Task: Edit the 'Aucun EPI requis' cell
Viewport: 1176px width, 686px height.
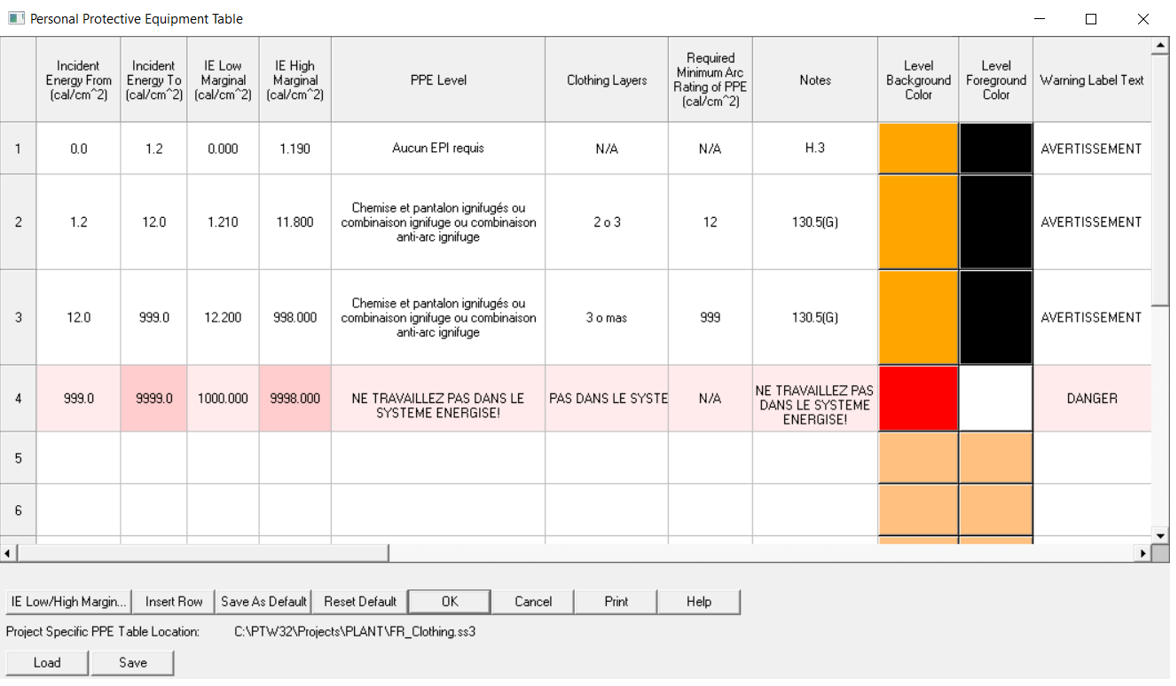Action: click(438, 149)
